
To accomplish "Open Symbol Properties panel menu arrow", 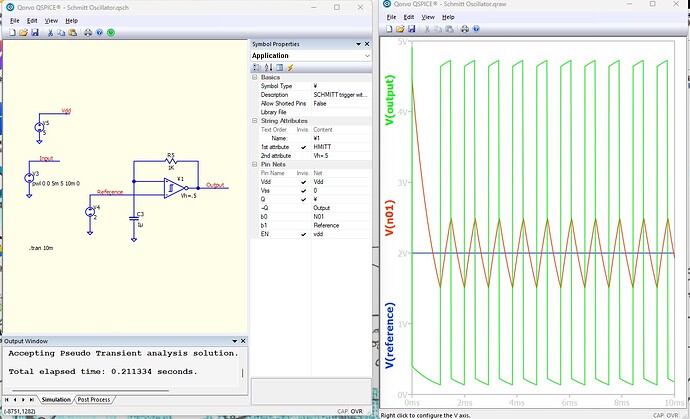I will (358, 44).
